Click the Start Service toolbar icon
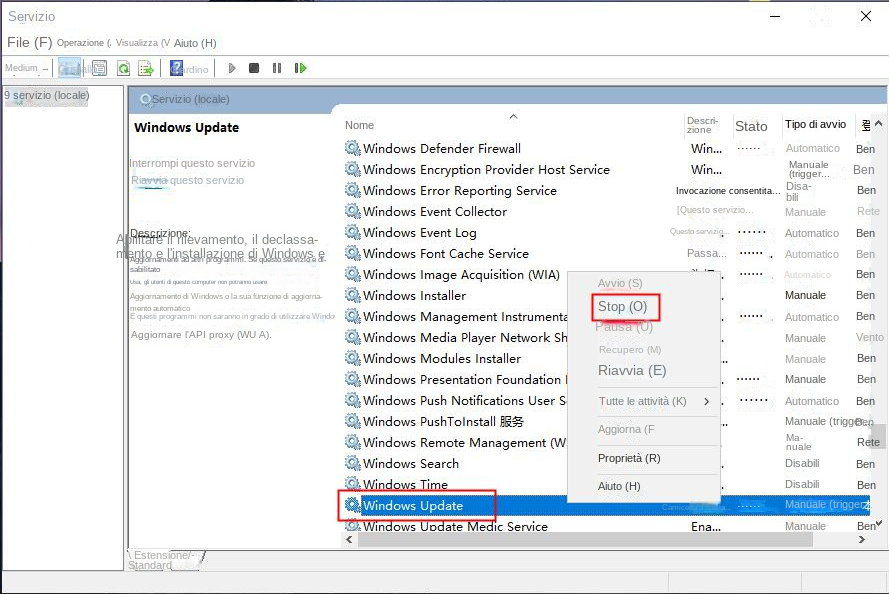This screenshot has height=594, width=889. click(232, 67)
